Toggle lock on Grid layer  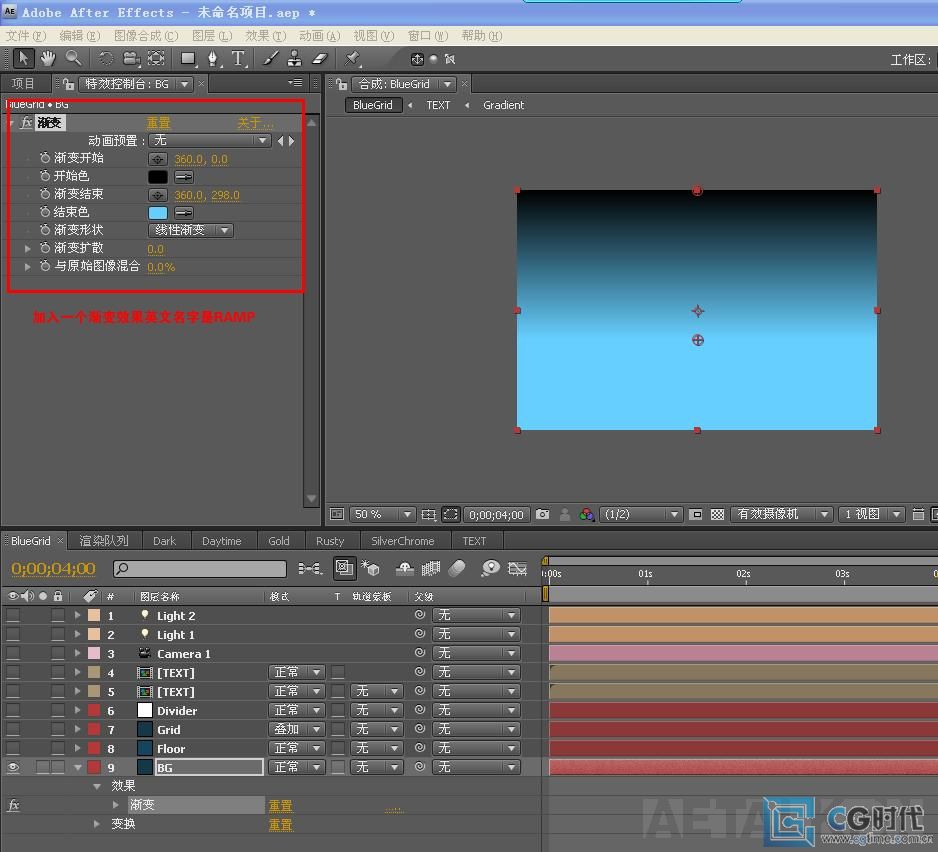57,729
